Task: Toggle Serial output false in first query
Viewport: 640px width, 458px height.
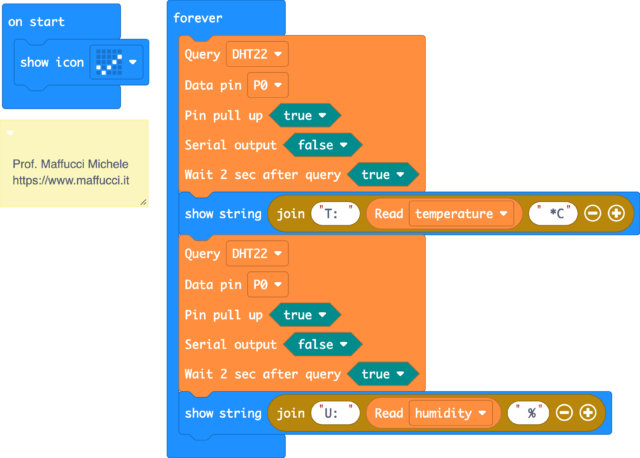Action: pos(322,145)
